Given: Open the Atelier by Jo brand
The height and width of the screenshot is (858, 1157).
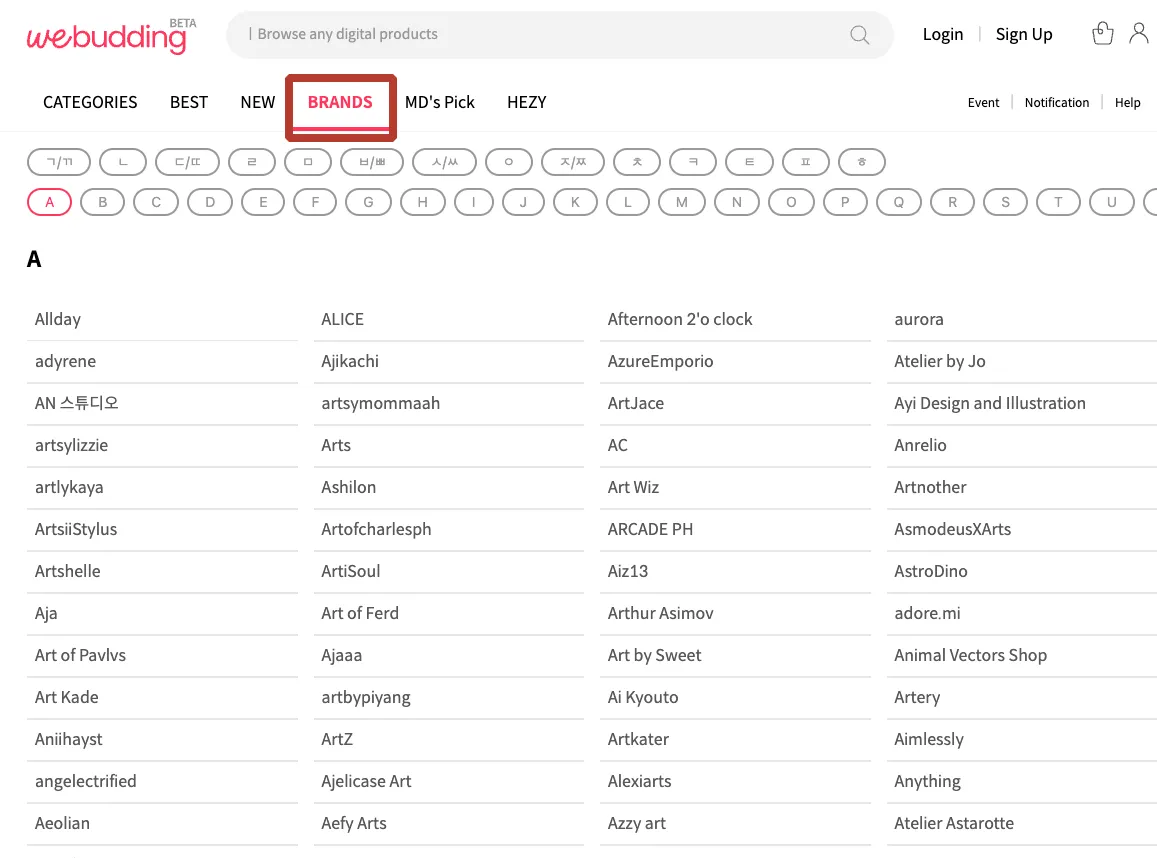Looking at the screenshot, I should [x=1022, y=361].
